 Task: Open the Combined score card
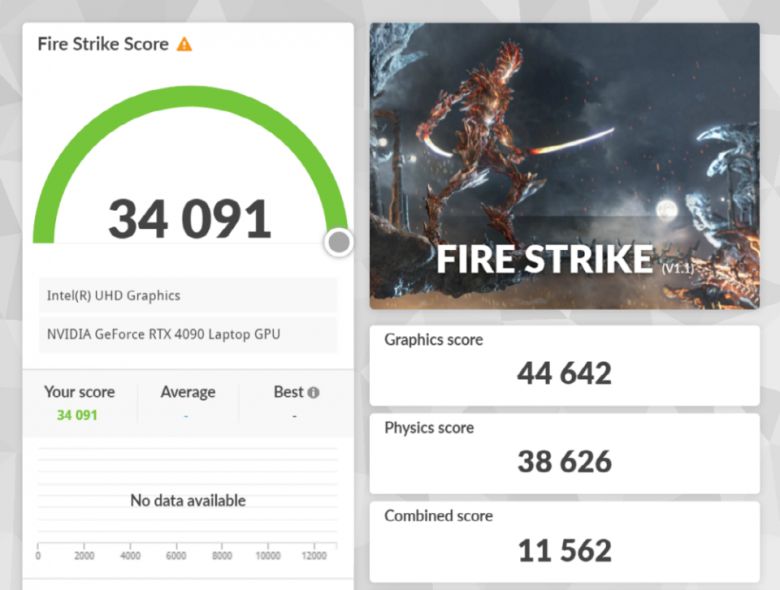pyautogui.click(x=564, y=540)
